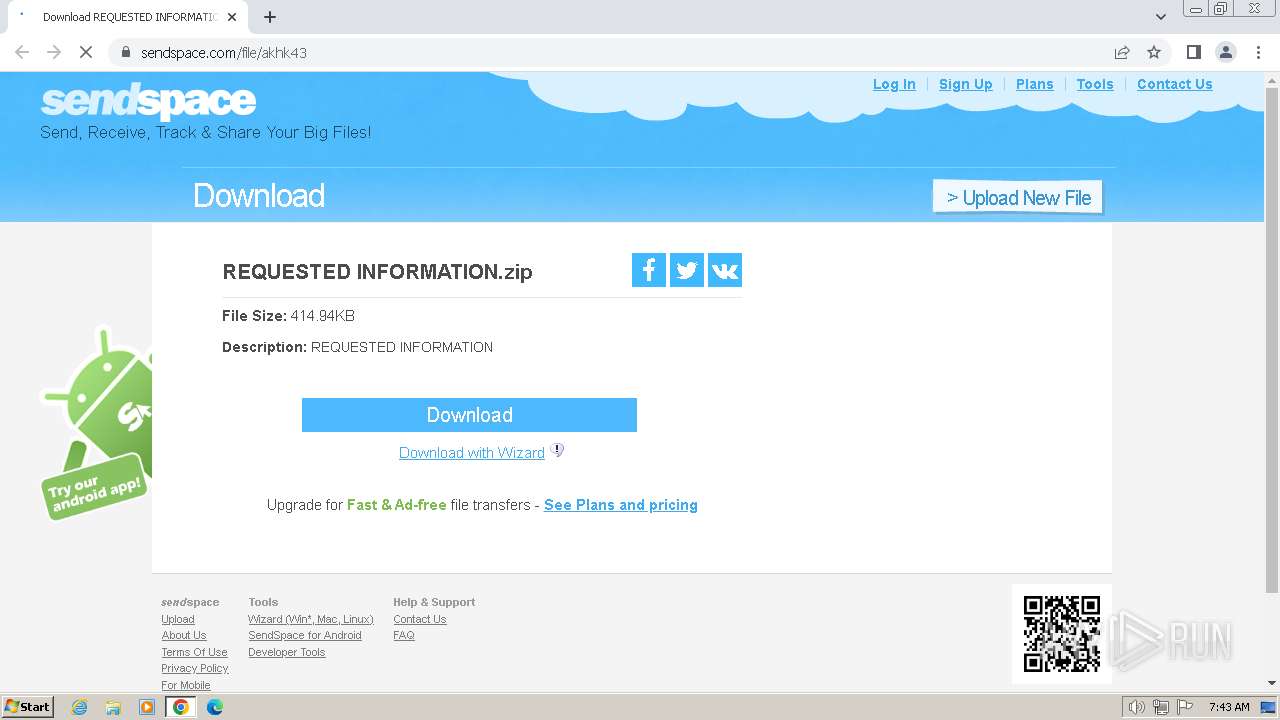Open the Log In link
Screen dimensions: 1280x720
894,84
